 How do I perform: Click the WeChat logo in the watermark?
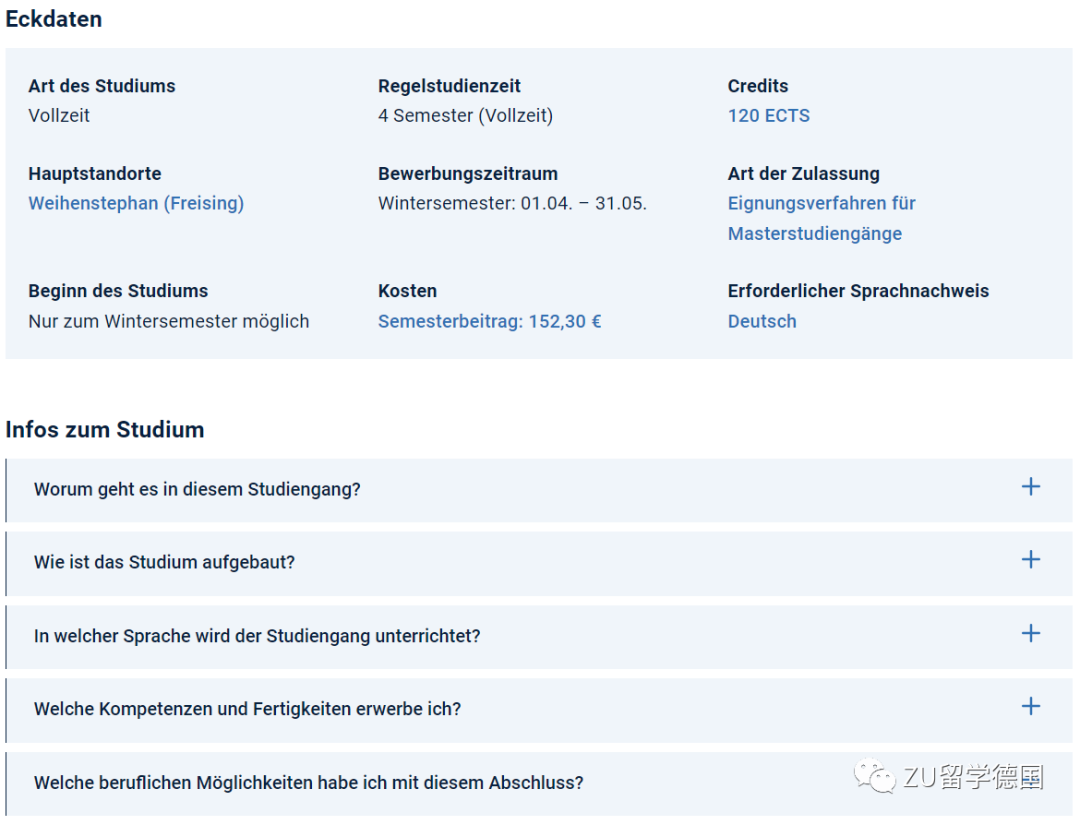868,777
